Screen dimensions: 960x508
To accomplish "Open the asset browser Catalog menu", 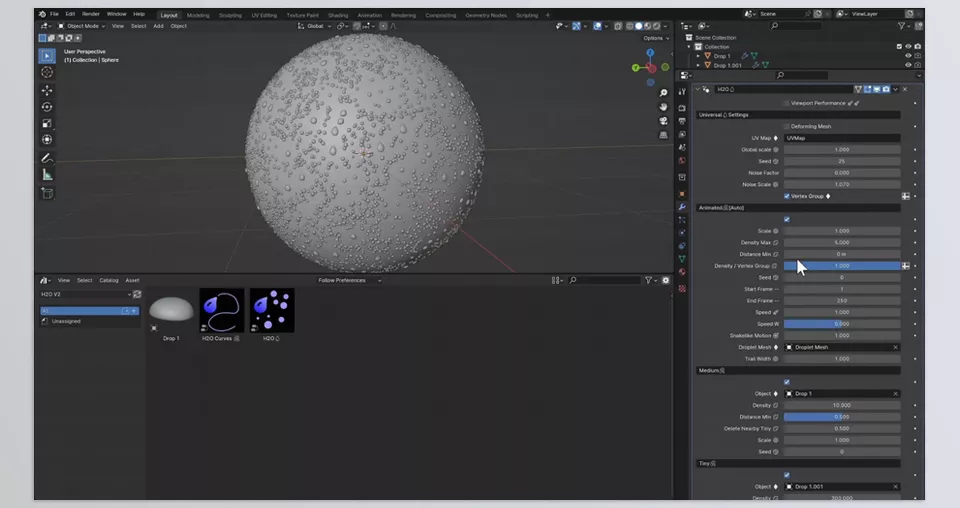I will (x=108, y=280).
